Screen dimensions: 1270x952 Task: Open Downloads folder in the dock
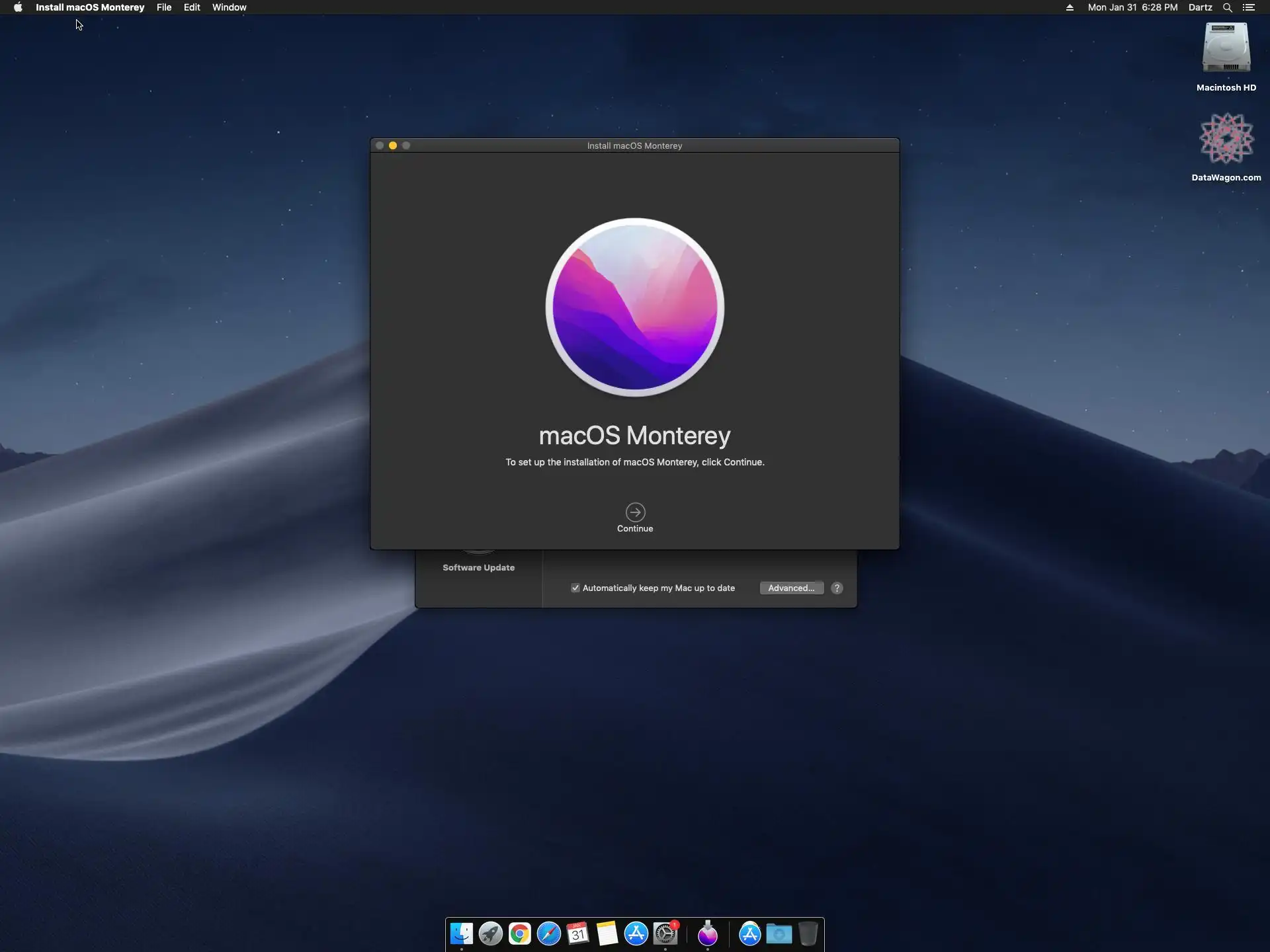(x=779, y=933)
